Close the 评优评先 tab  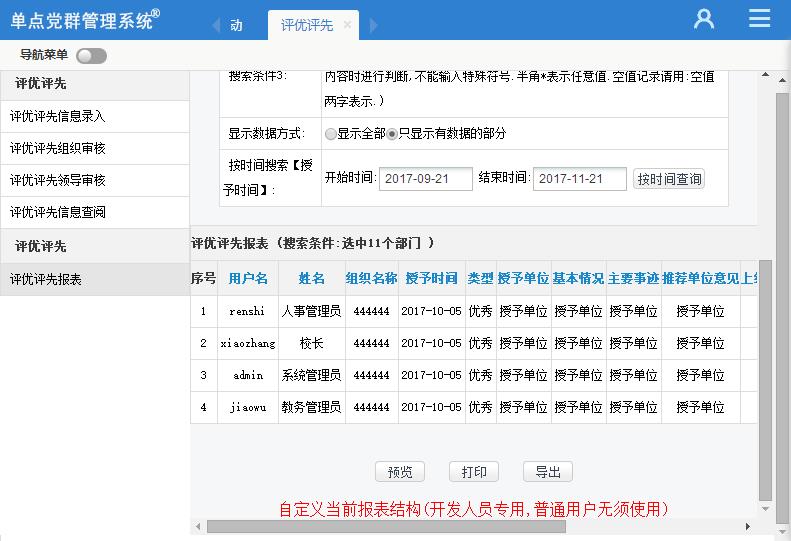point(347,24)
